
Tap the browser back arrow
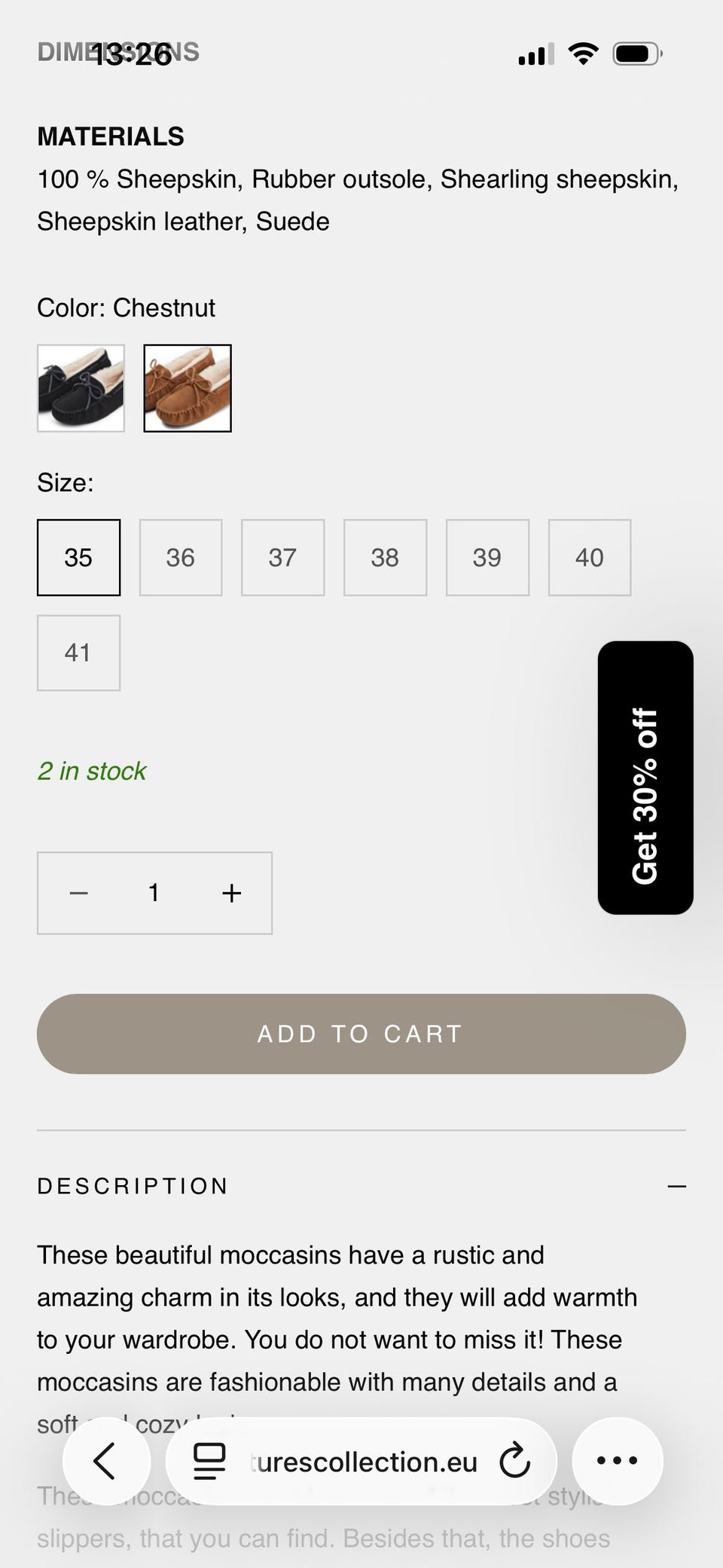point(106,1461)
